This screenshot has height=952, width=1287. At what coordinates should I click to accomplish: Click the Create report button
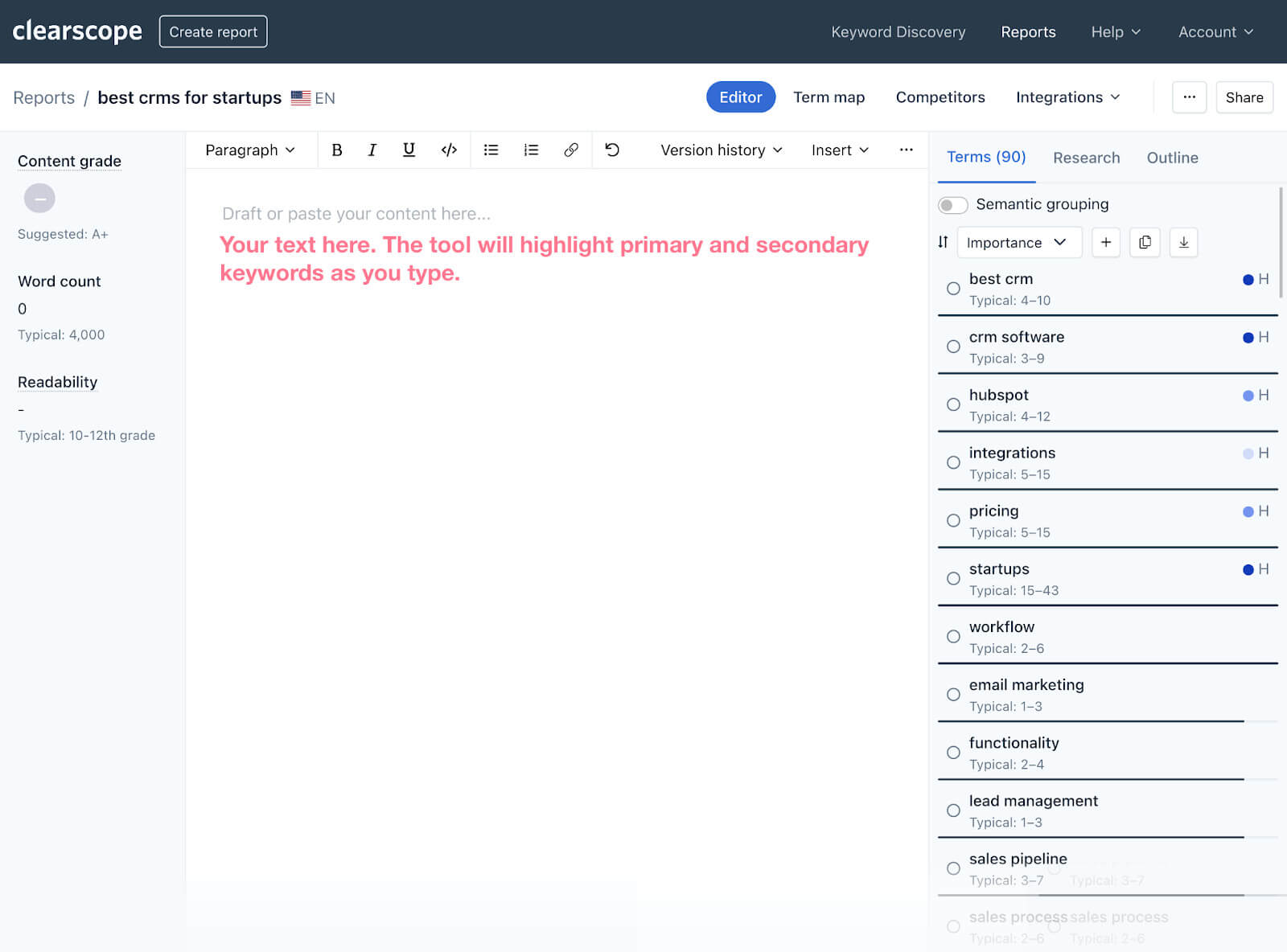point(212,31)
